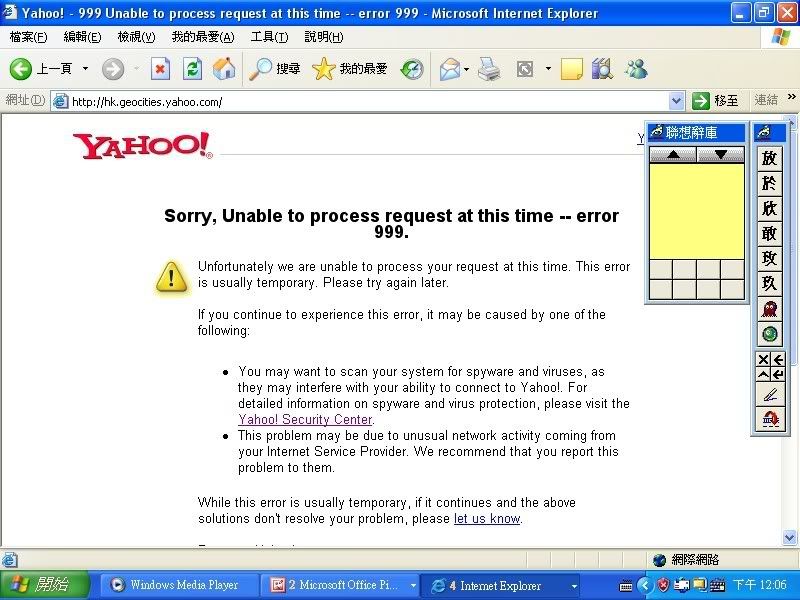Viewport: 800px width, 600px height.
Task: Open 我的最愛 star favorites button
Action: point(349,69)
